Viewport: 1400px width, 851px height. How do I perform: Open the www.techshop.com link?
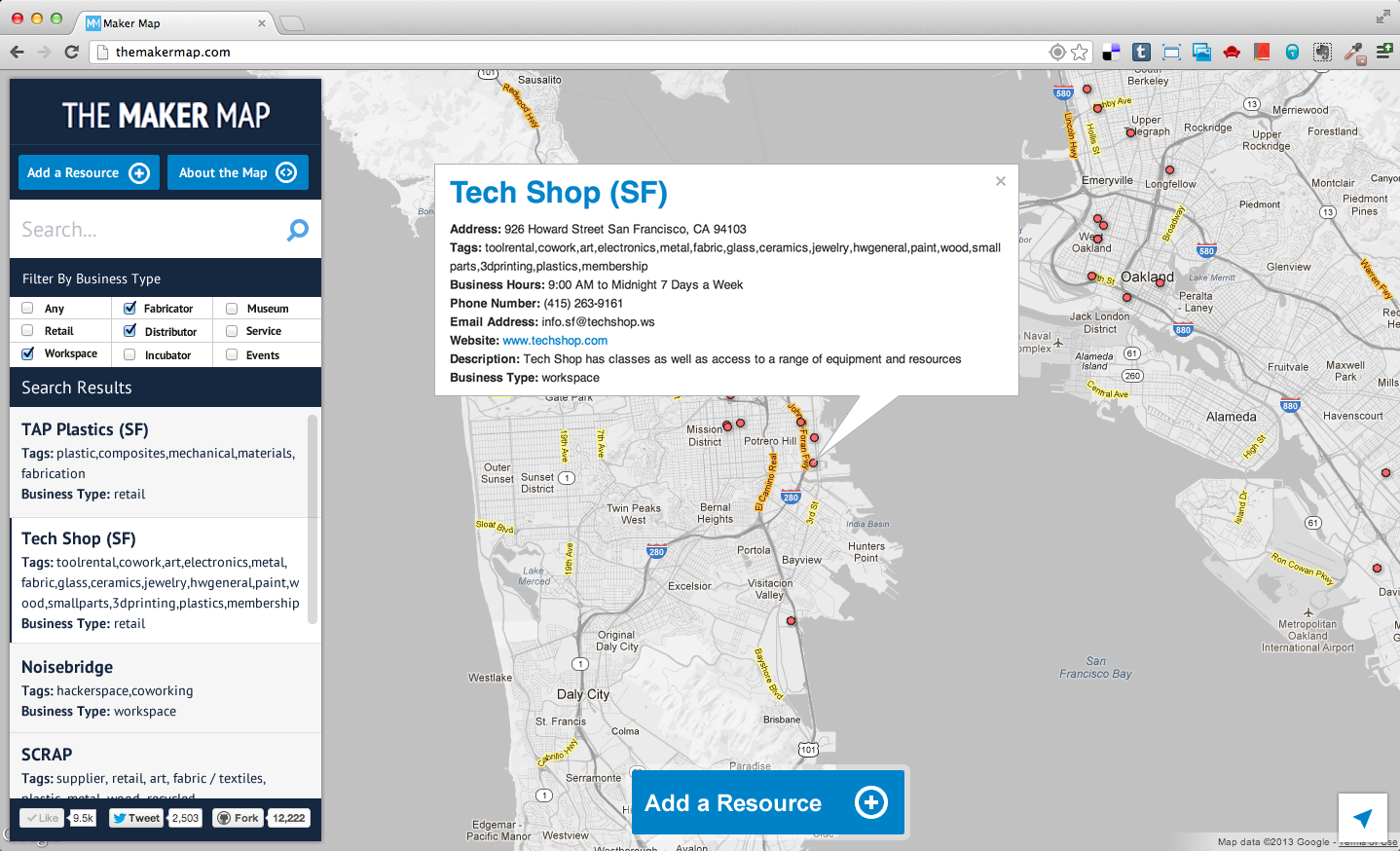(x=555, y=341)
